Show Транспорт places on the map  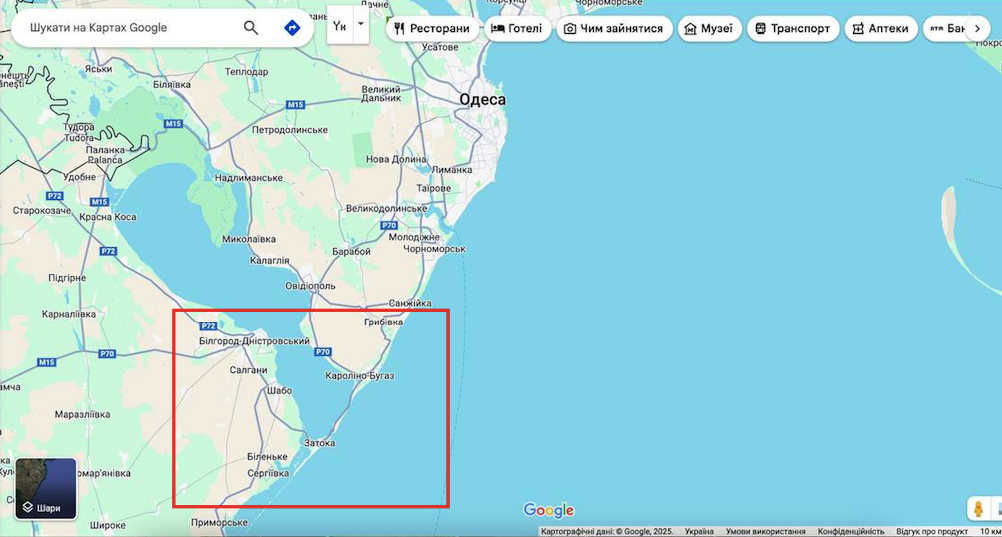coord(792,29)
